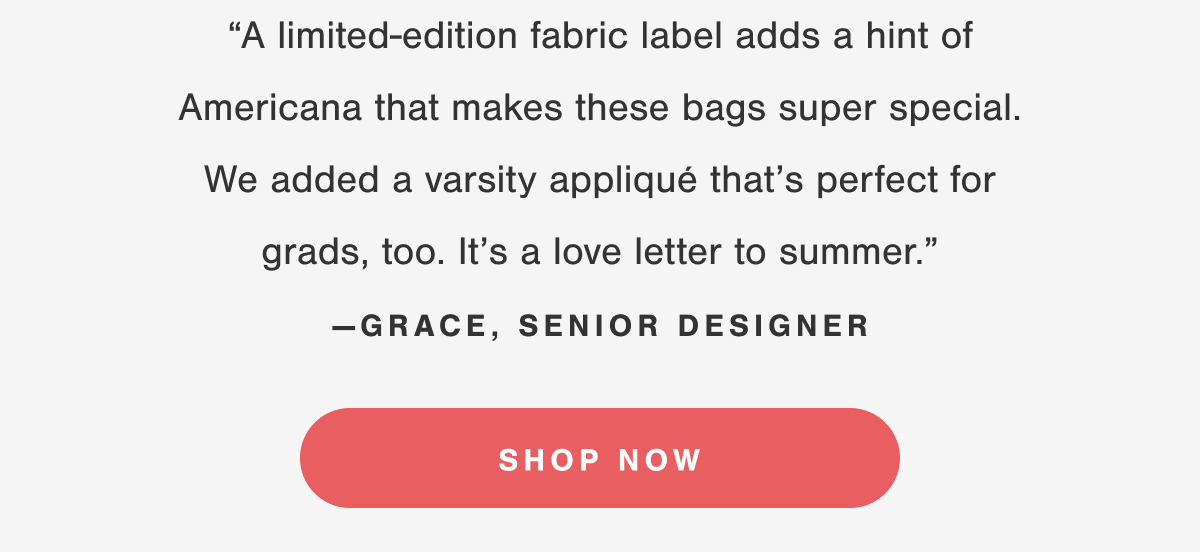Click the word NOW on the button
The height and width of the screenshot is (552, 1200).
coord(661,460)
